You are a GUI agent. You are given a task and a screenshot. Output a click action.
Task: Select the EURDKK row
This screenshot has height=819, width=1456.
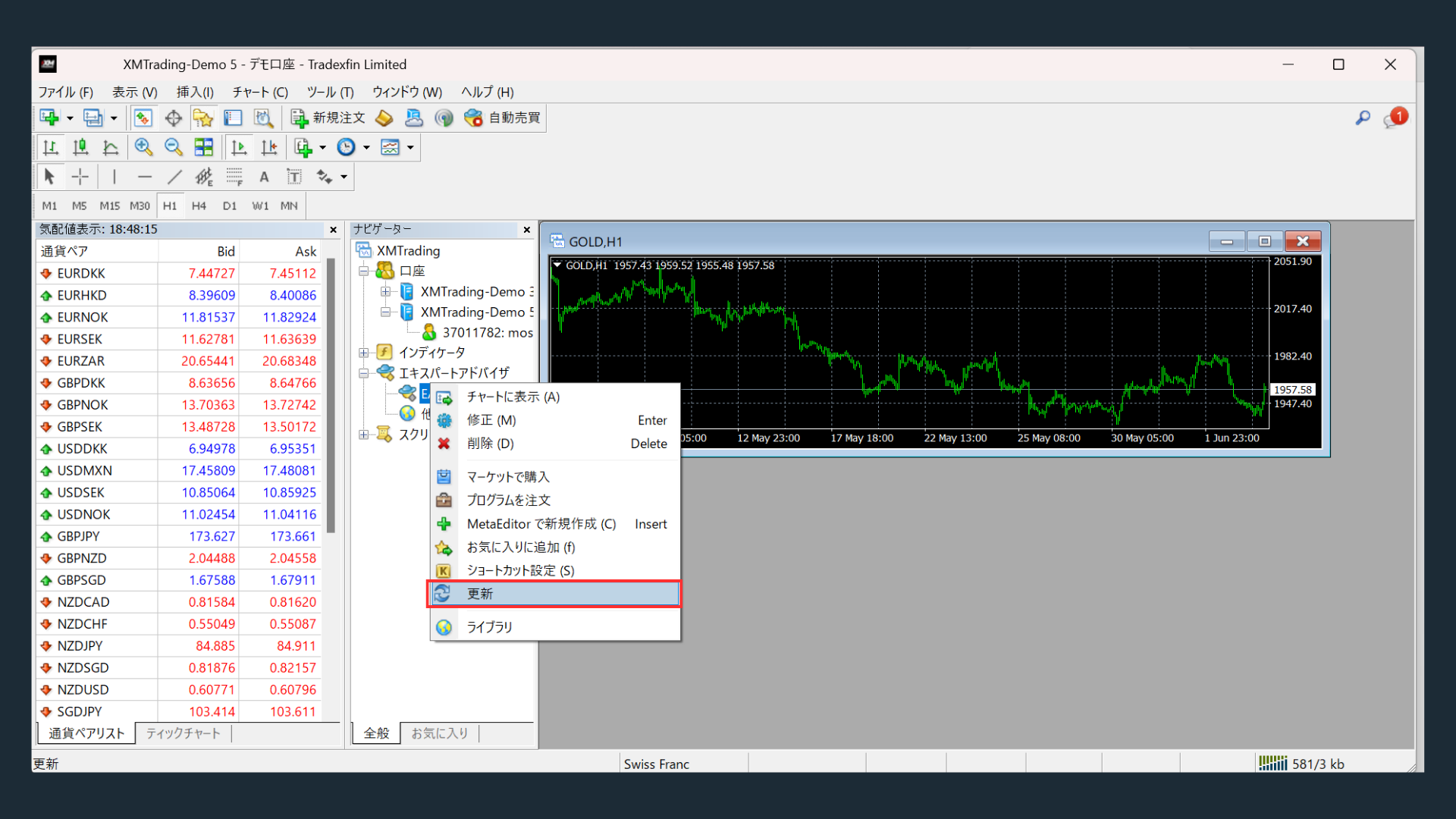(x=179, y=273)
